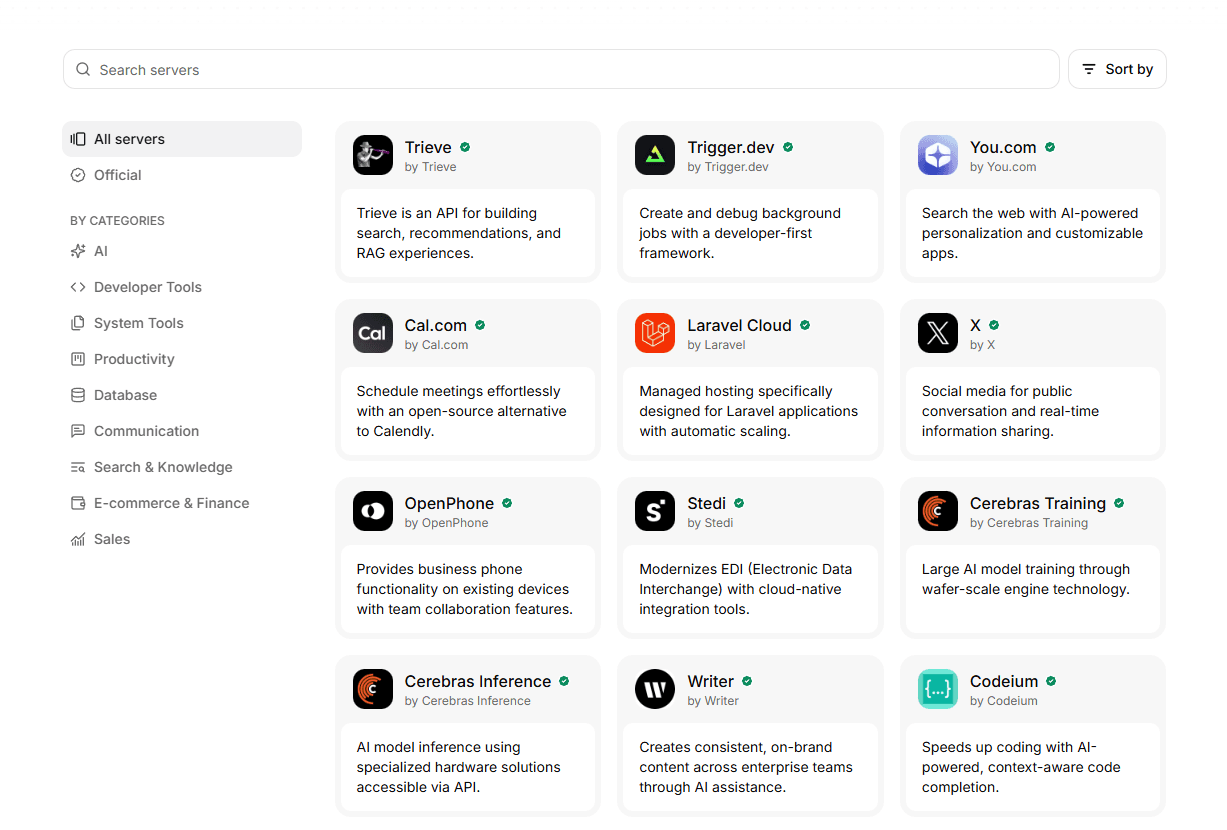Screen dimensions: 1227x830
Task: Click the Laravel Cloud red logo
Action: click(655, 333)
